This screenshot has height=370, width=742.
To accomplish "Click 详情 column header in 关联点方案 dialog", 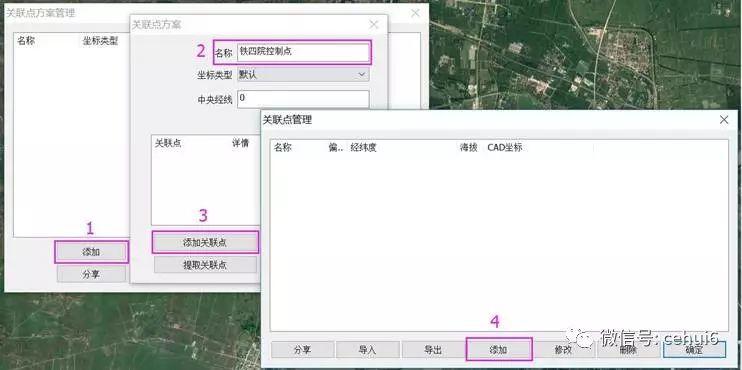I will (x=240, y=143).
